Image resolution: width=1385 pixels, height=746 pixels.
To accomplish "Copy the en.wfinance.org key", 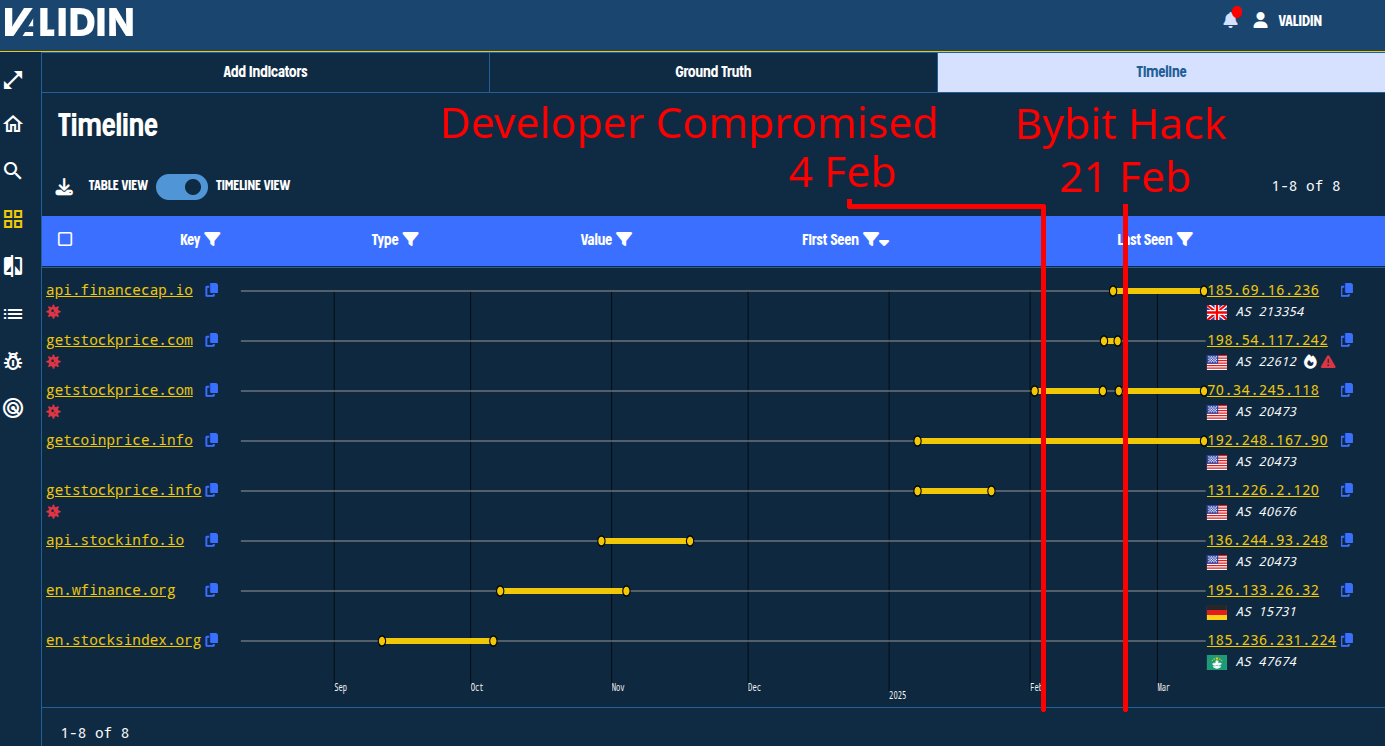I will (x=212, y=590).
